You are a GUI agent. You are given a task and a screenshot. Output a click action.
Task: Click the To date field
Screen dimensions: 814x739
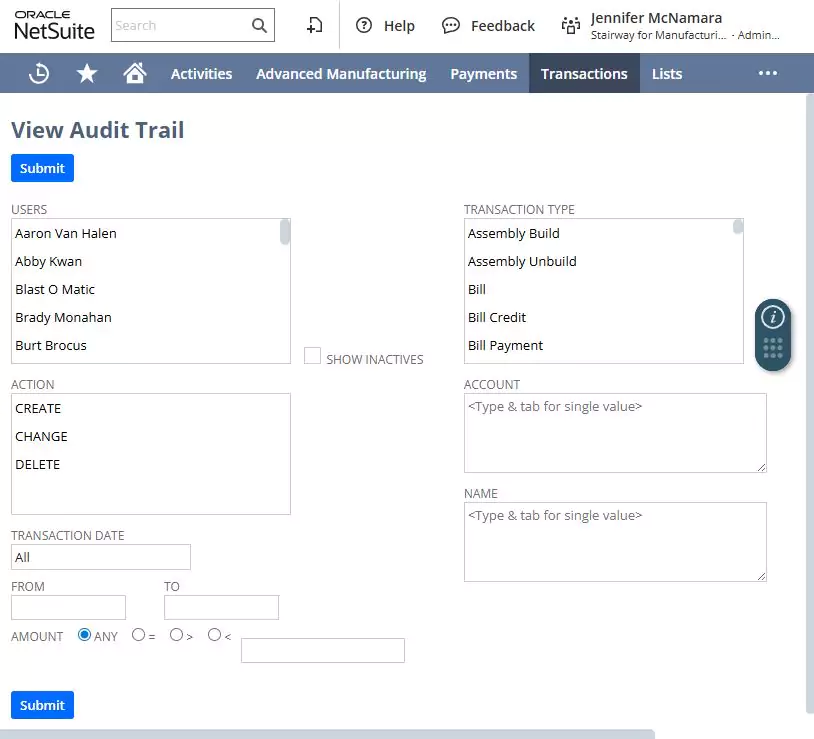pos(221,607)
